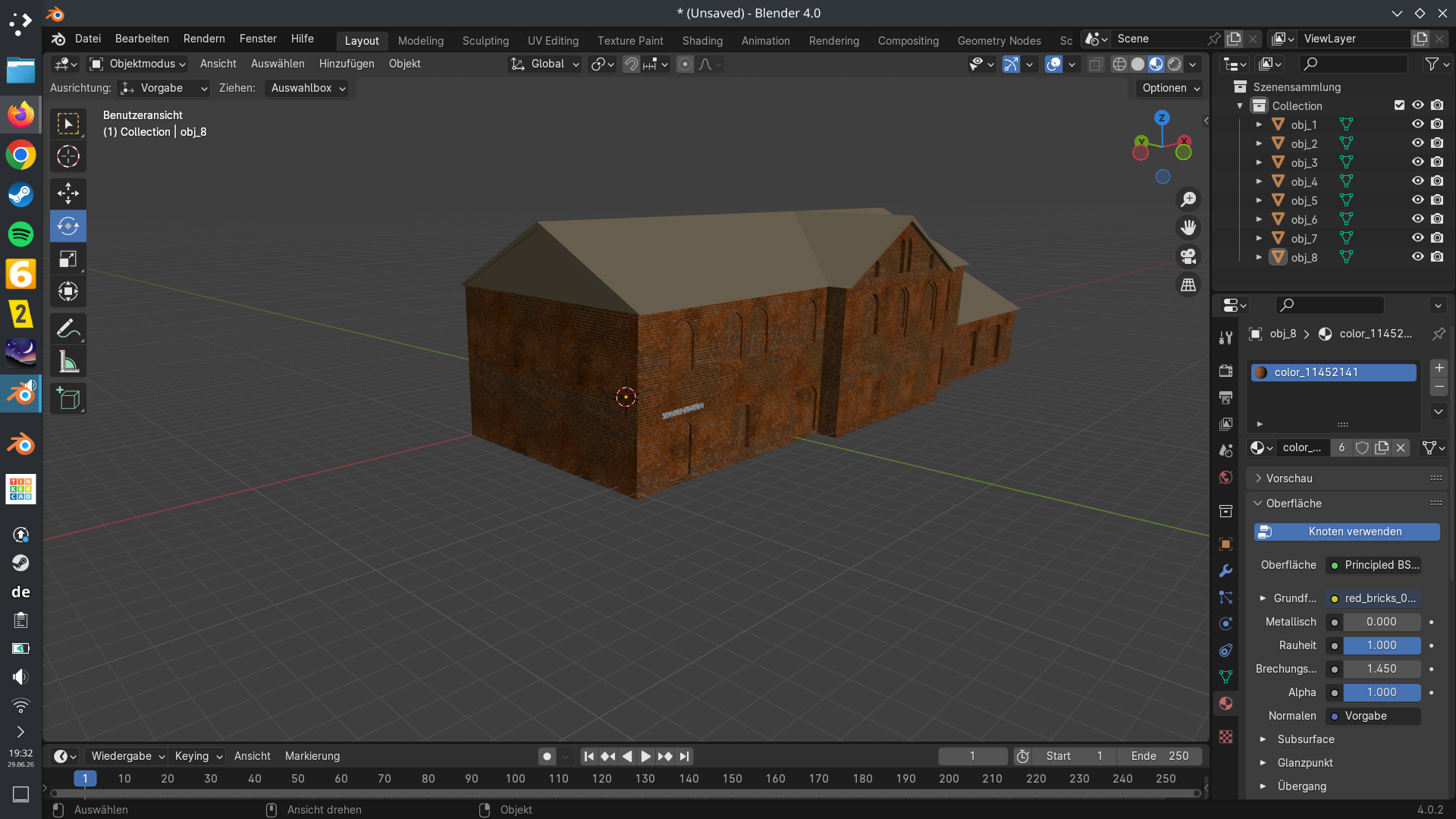Switch to wireframe viewport shading
The image size is (1456, 819).
(x=1119, y=64)
